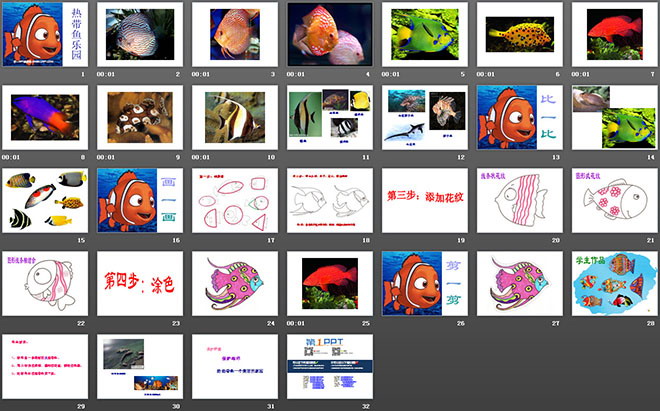Choose slide 5 with lone green angelfish
The height and width of the screenshot is (411, 660).
[x=425, y=35]
